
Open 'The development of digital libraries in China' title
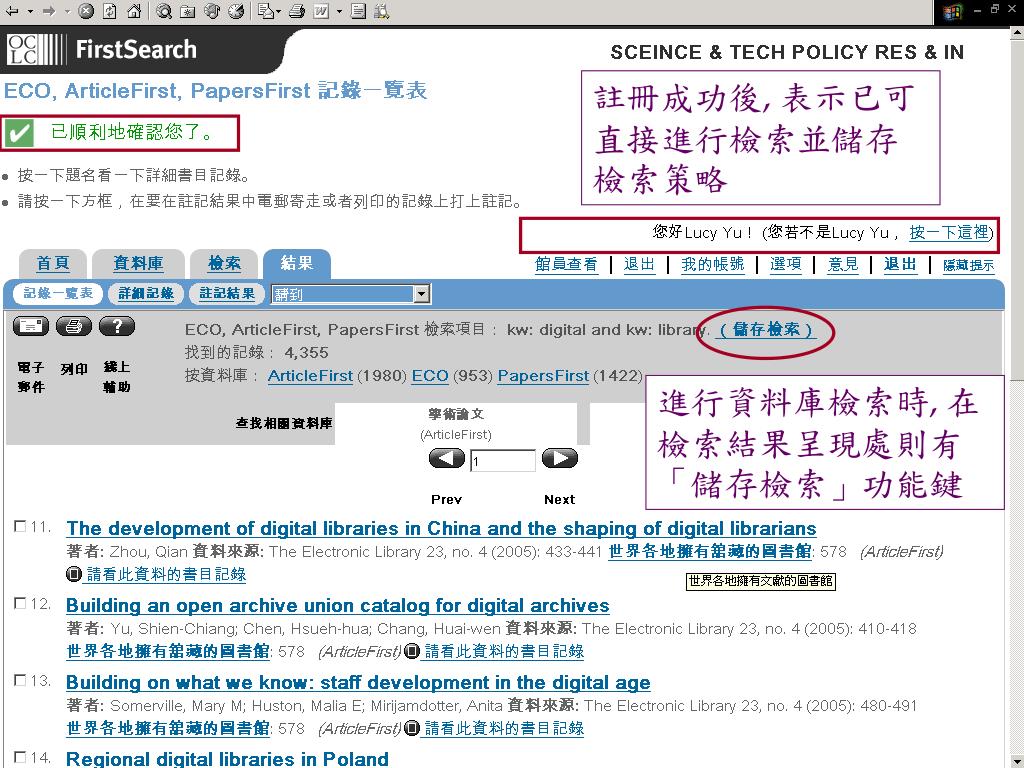point(441,528)
